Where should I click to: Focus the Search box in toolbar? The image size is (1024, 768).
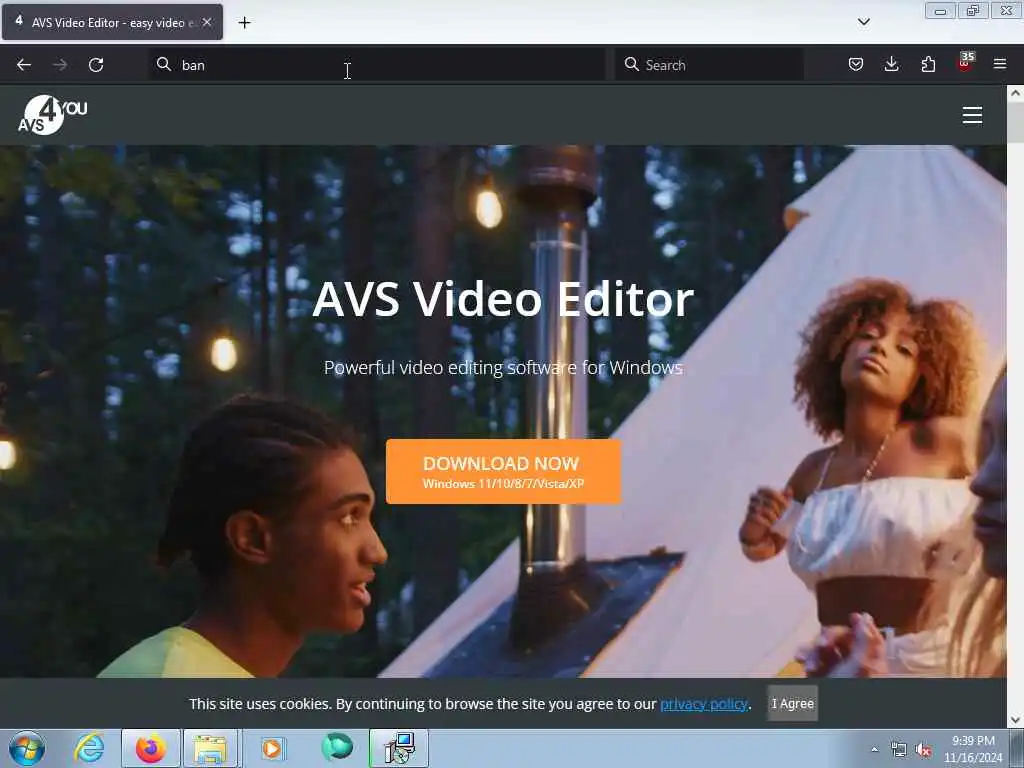[x=709, y=65]
